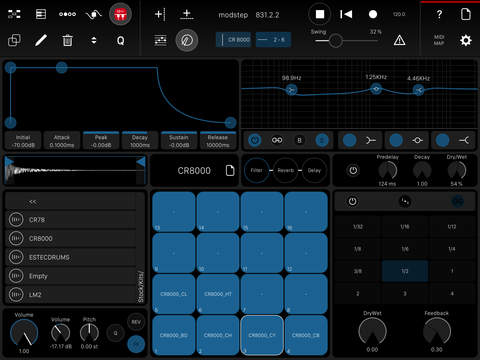Open the list view icon in top toolbar
Image resolution: width=480 pixels, height=360 pixels.
click(41, 14)
